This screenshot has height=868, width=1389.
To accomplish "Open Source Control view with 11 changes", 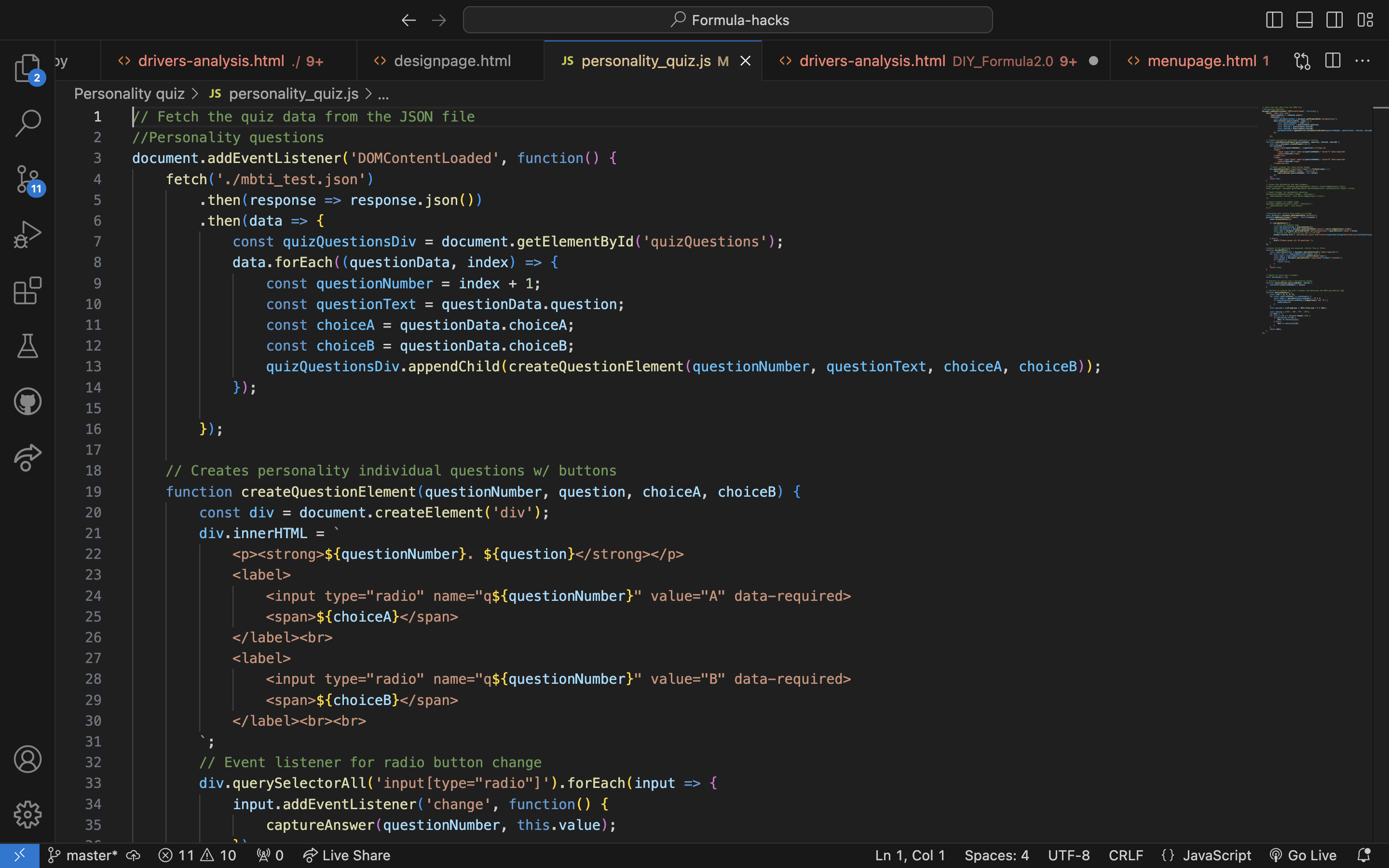I will coord(27,179).
